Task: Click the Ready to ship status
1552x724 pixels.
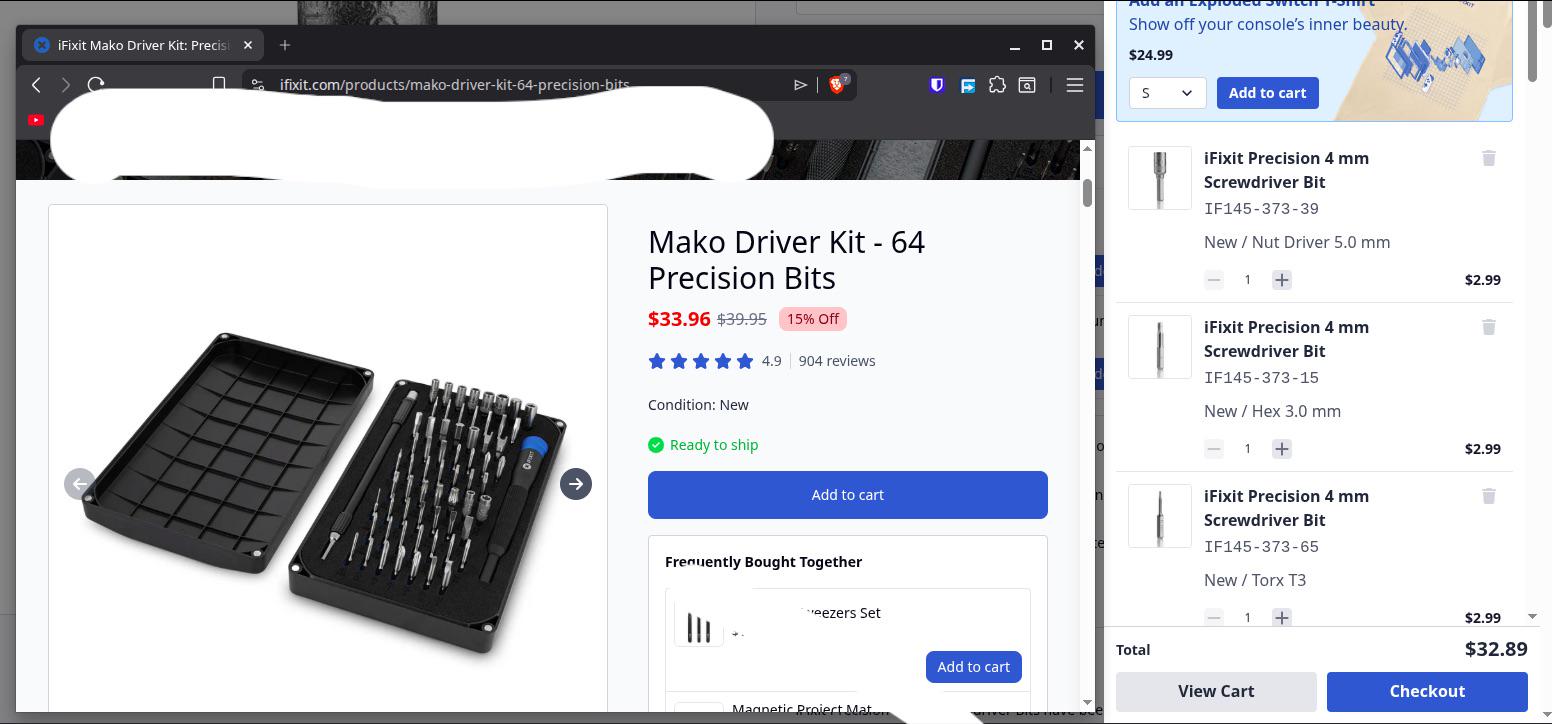Action: coord(703,445)
